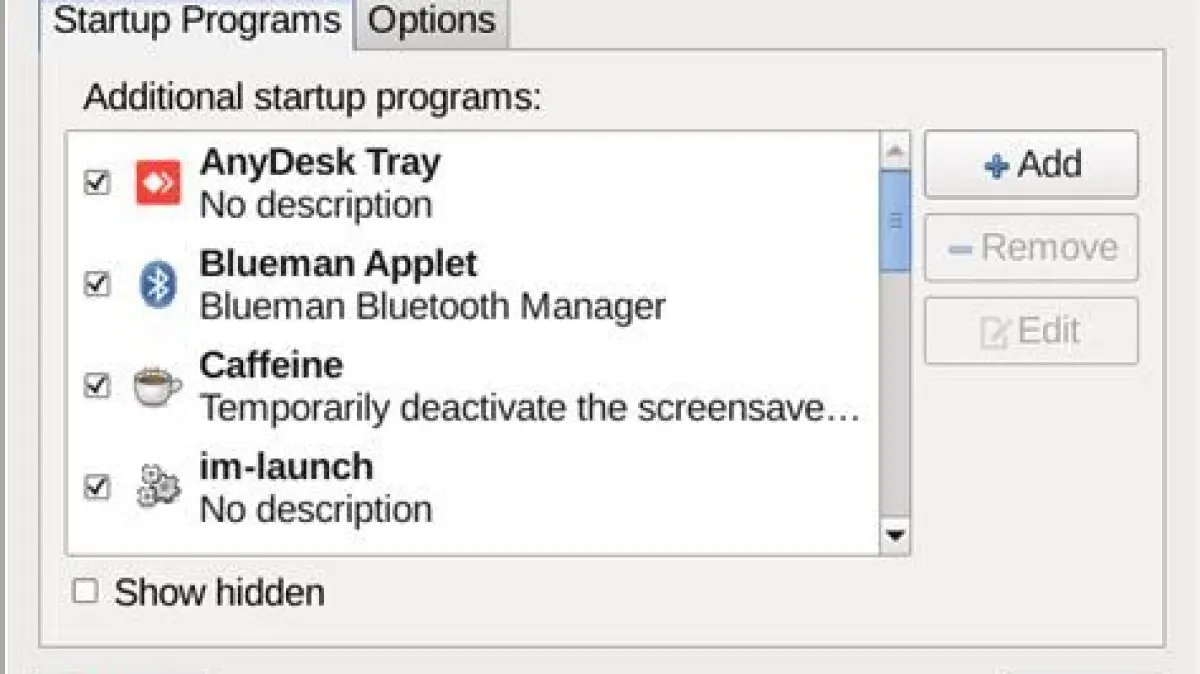Image resolution: width=1200 pixels, height=674 pixels.
Task: Select the Startup Programs tab
Action: [x=196, y=21]
